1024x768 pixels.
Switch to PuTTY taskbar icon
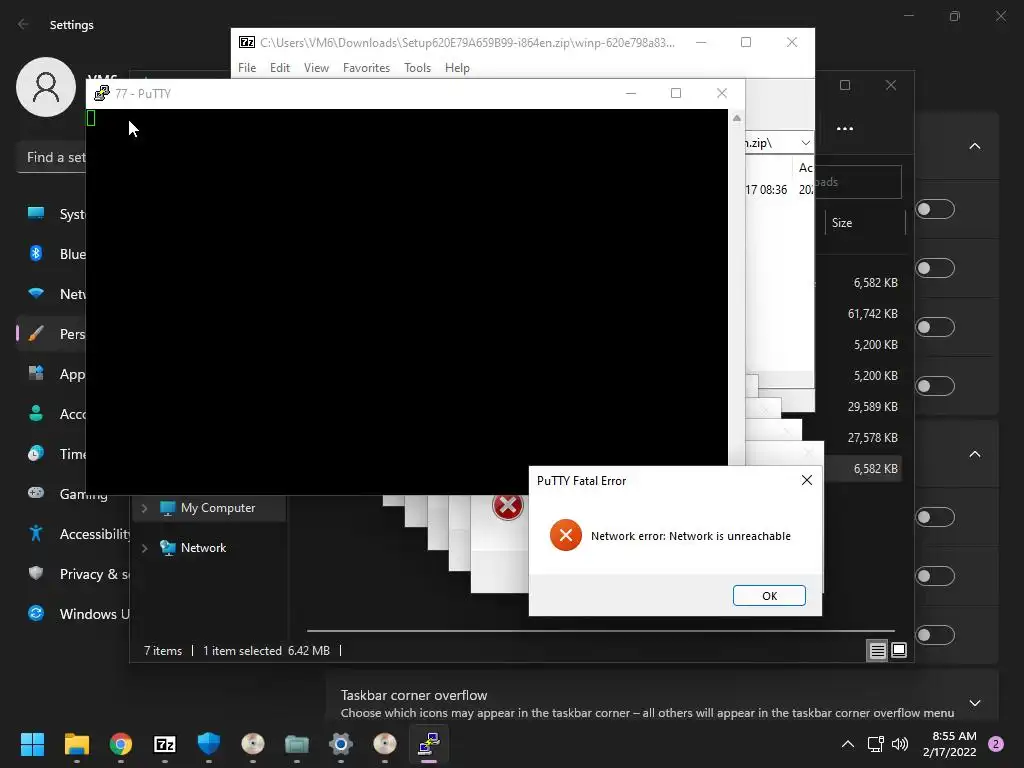pos(428,744)
